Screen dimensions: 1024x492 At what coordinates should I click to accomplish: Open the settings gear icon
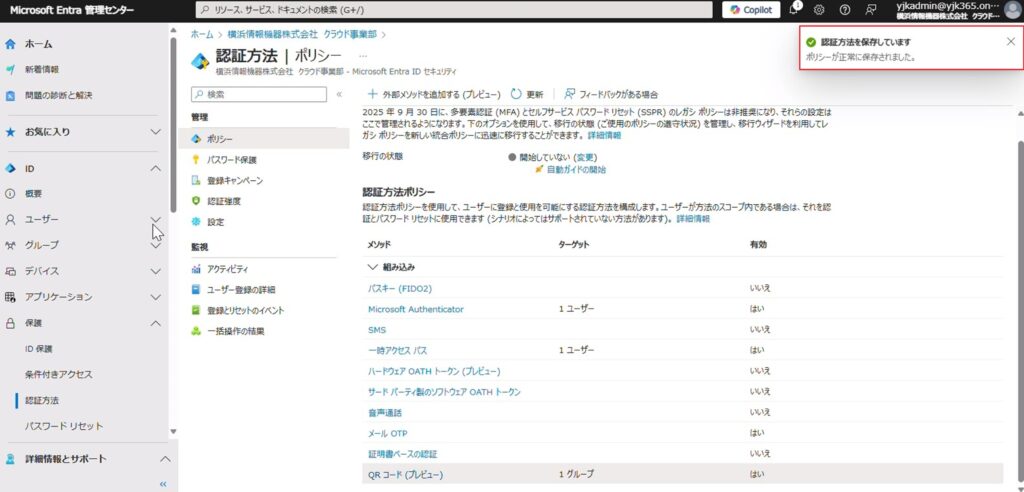pos(819,10)
